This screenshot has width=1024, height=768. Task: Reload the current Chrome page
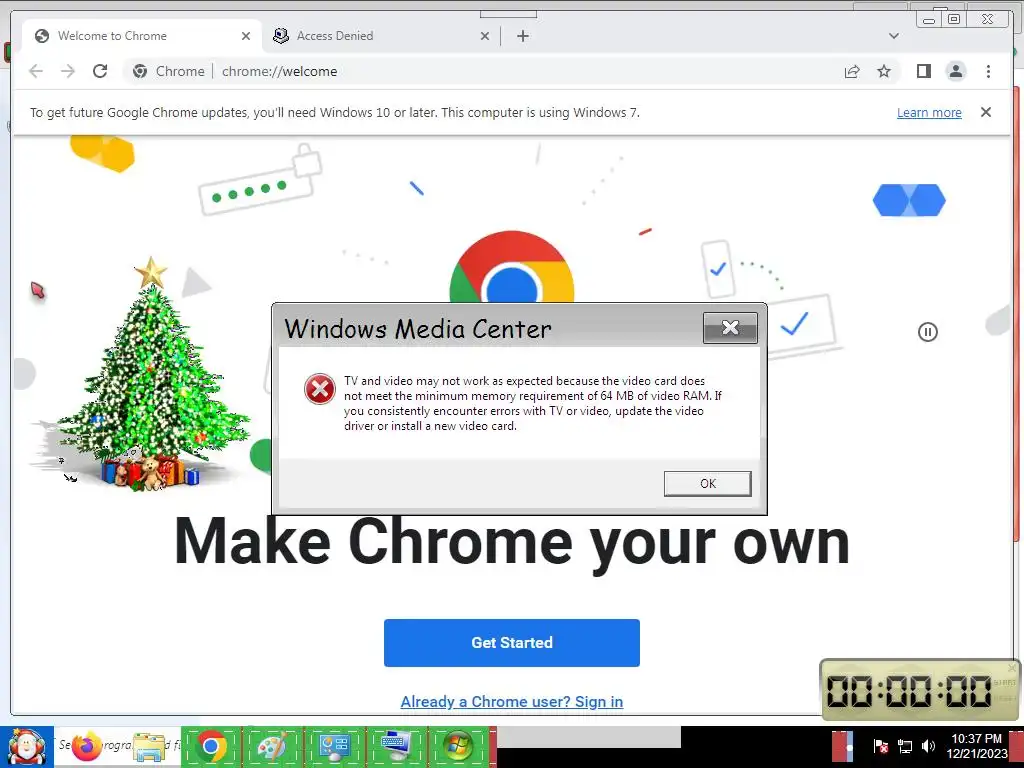tap(100, 71)
